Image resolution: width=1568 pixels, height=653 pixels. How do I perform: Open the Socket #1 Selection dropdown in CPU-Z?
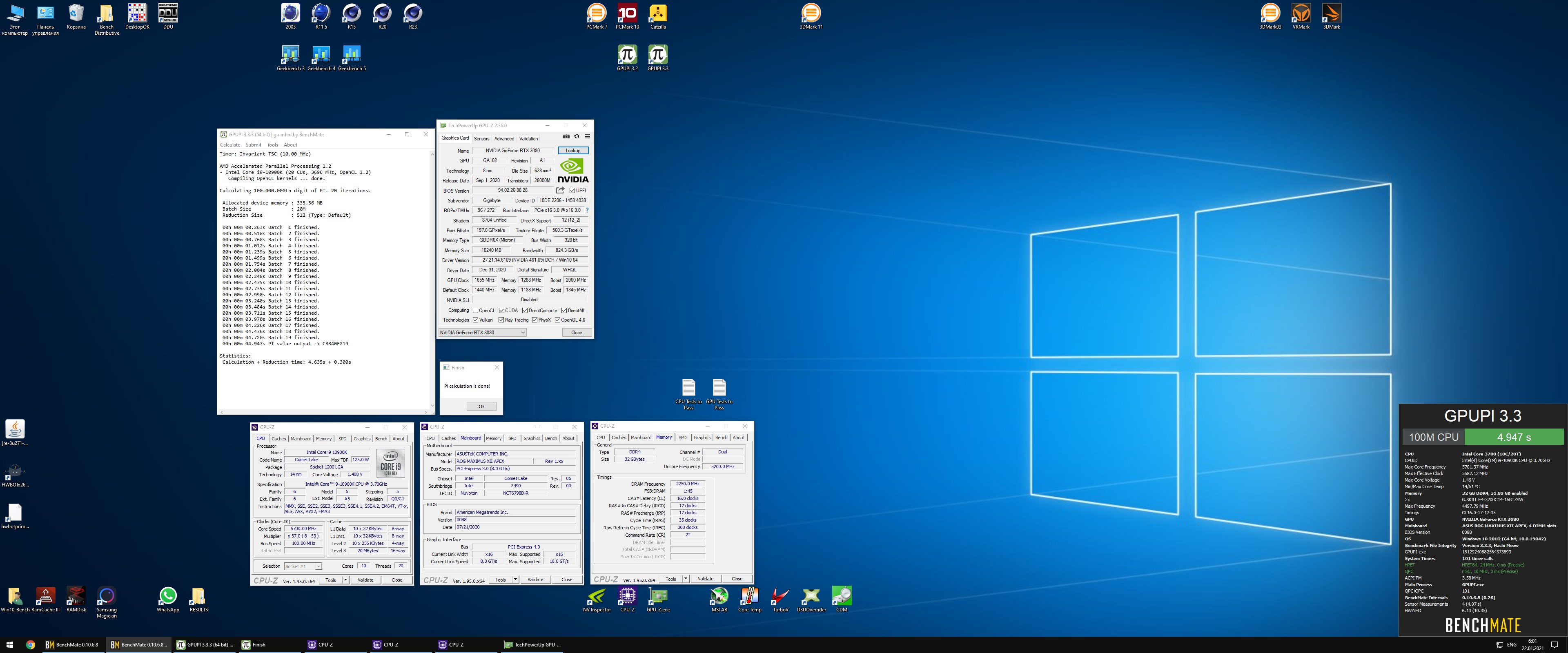click(x=303, y=566)
